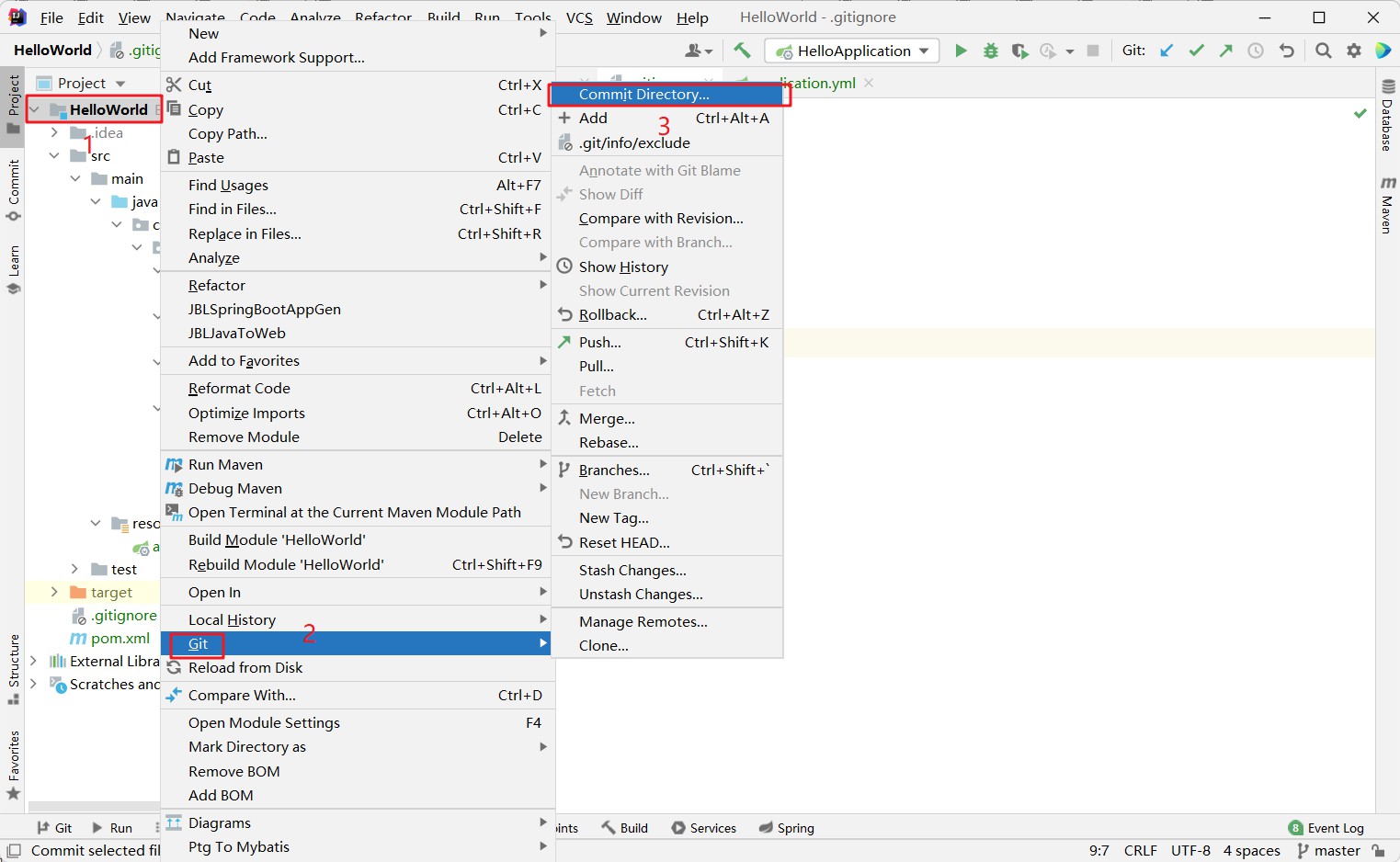Viewport: 1400px width, 862px height.
Task: Collapse the HelloWorld project root
Action: tap(34, 110)
